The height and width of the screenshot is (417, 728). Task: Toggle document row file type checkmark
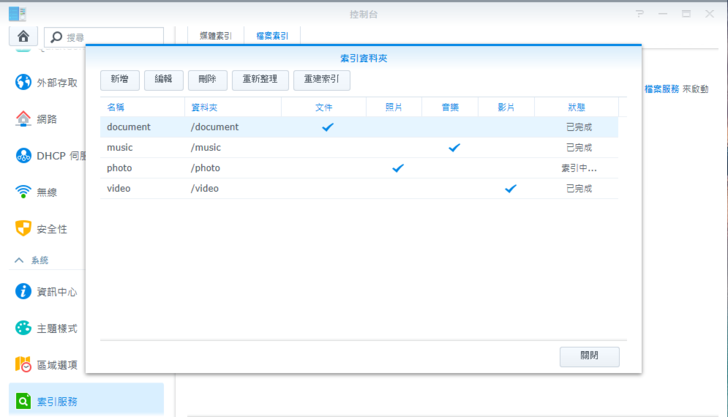coord(327,127)
